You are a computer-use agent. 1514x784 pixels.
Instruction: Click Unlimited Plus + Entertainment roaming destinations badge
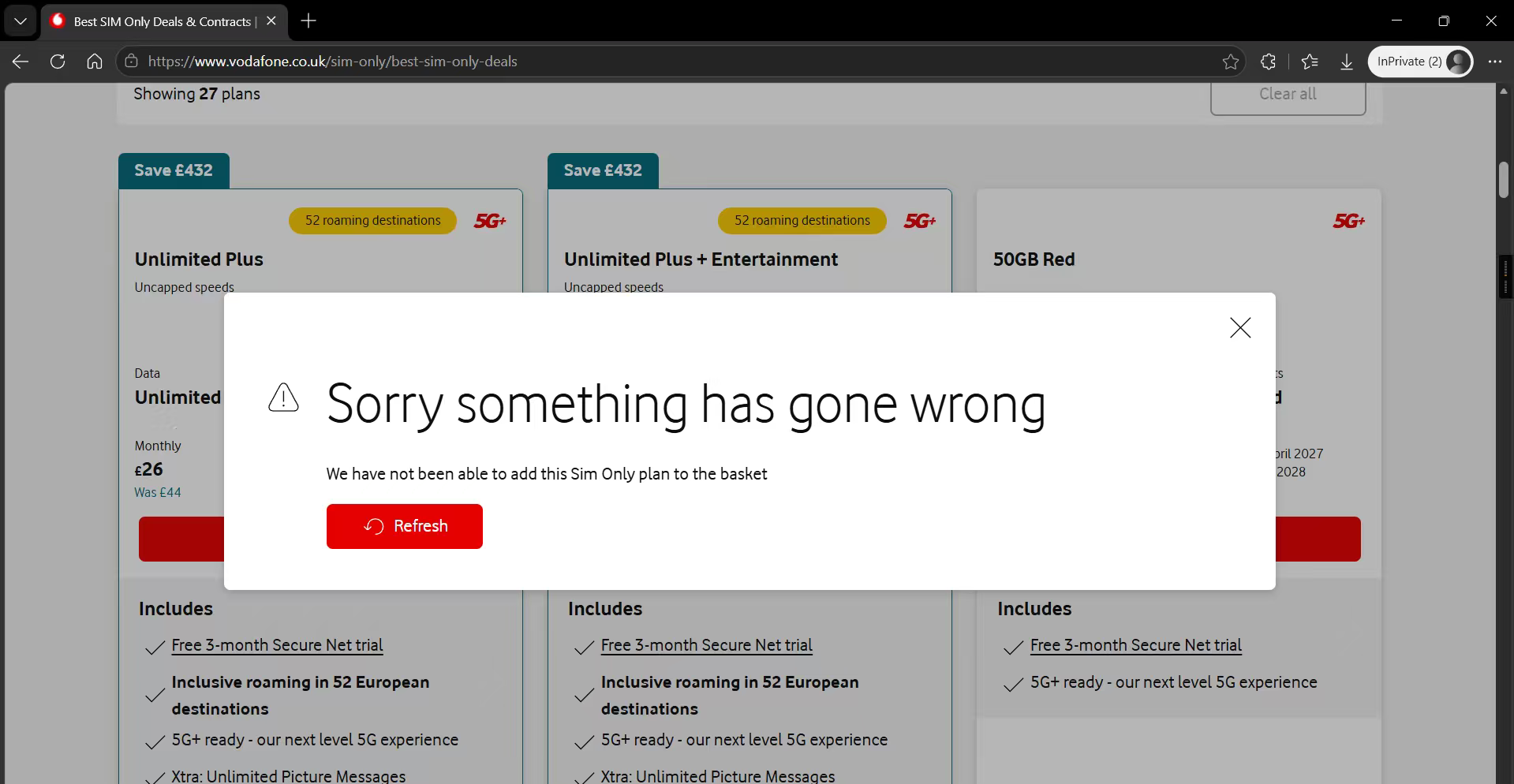coord(802,221)
